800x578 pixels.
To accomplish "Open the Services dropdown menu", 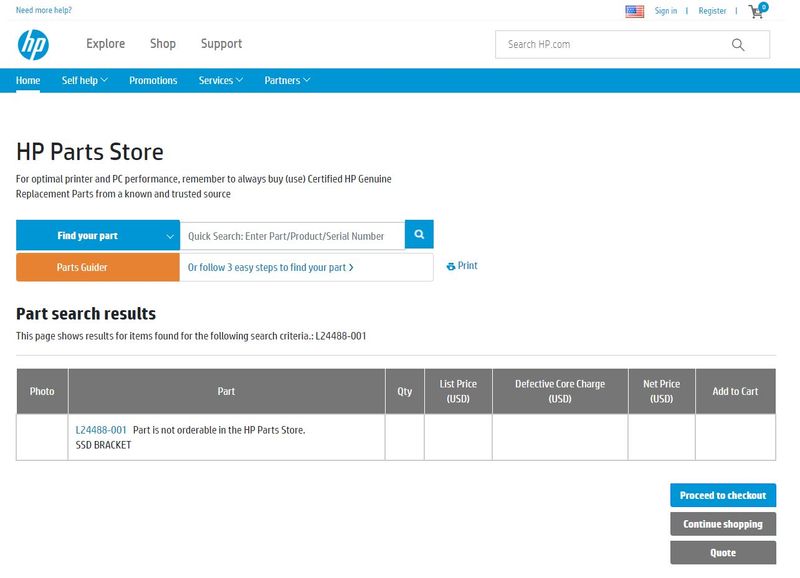I will [220, 81].
